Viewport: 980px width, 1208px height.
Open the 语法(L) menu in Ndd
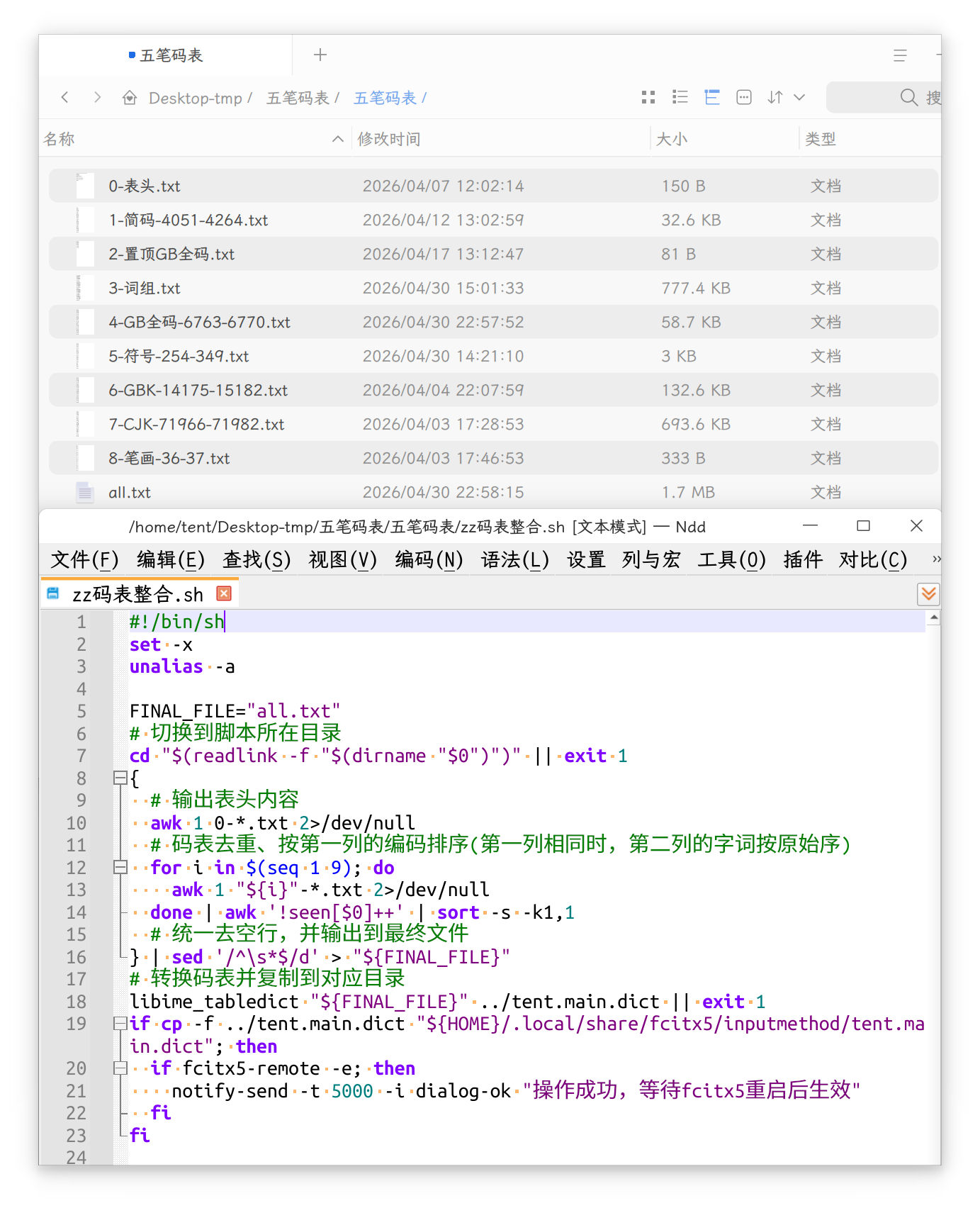pyautogui.click(x=515, y=560)
